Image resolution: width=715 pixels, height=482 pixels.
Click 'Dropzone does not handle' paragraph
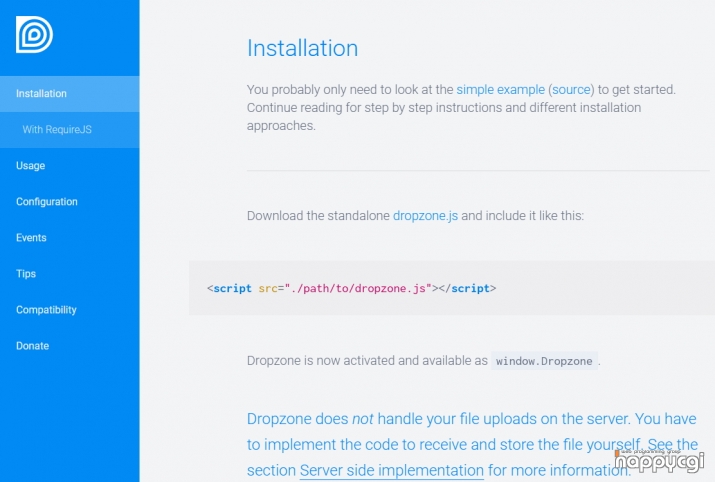[x=472, y=444]
